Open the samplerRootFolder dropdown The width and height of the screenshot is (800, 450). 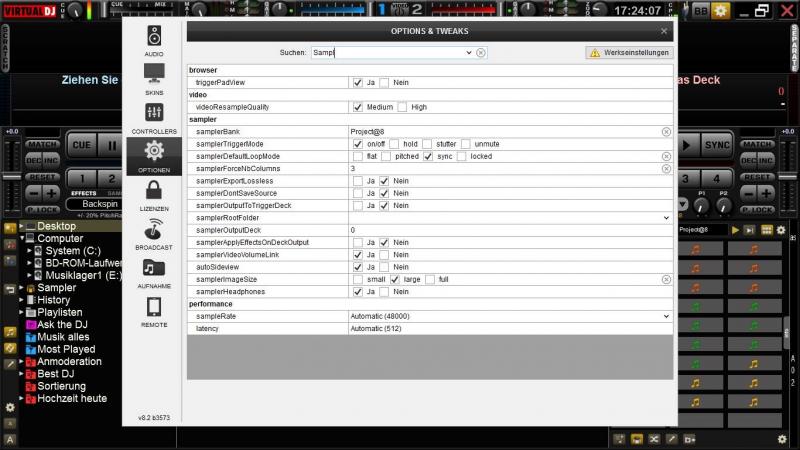click(x=666, y=218)
